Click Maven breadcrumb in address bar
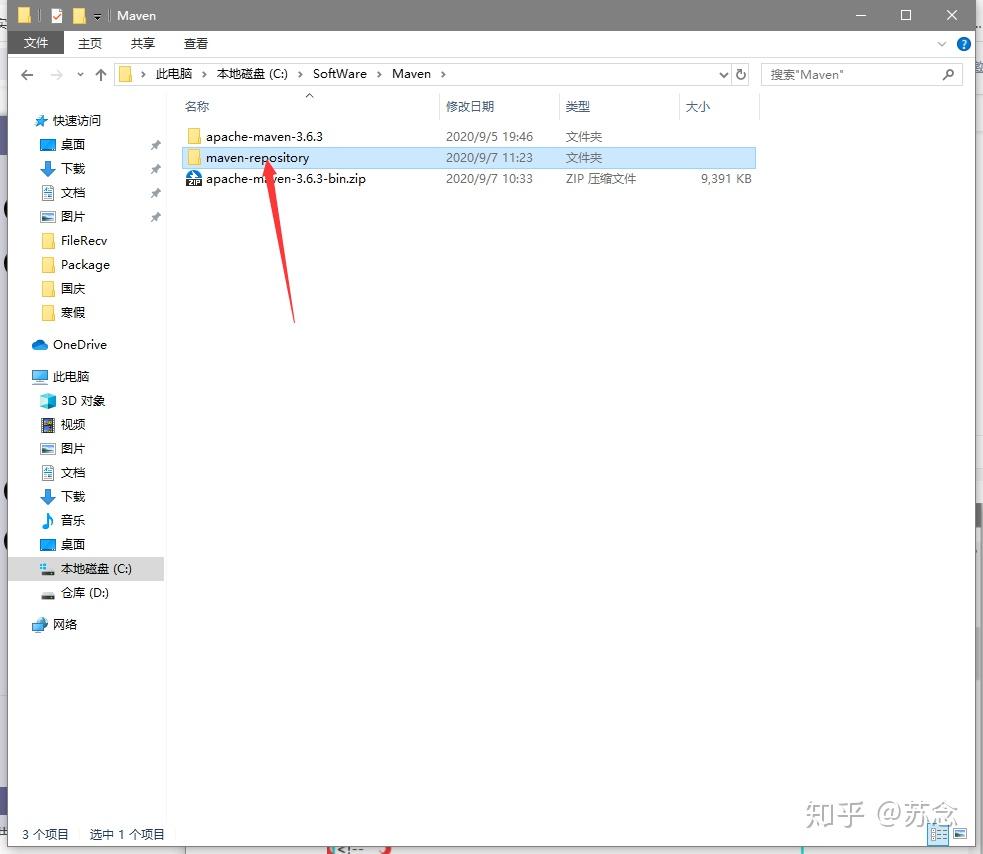The width and height of the screenshot is (983, 854). (x=411, y=74)
